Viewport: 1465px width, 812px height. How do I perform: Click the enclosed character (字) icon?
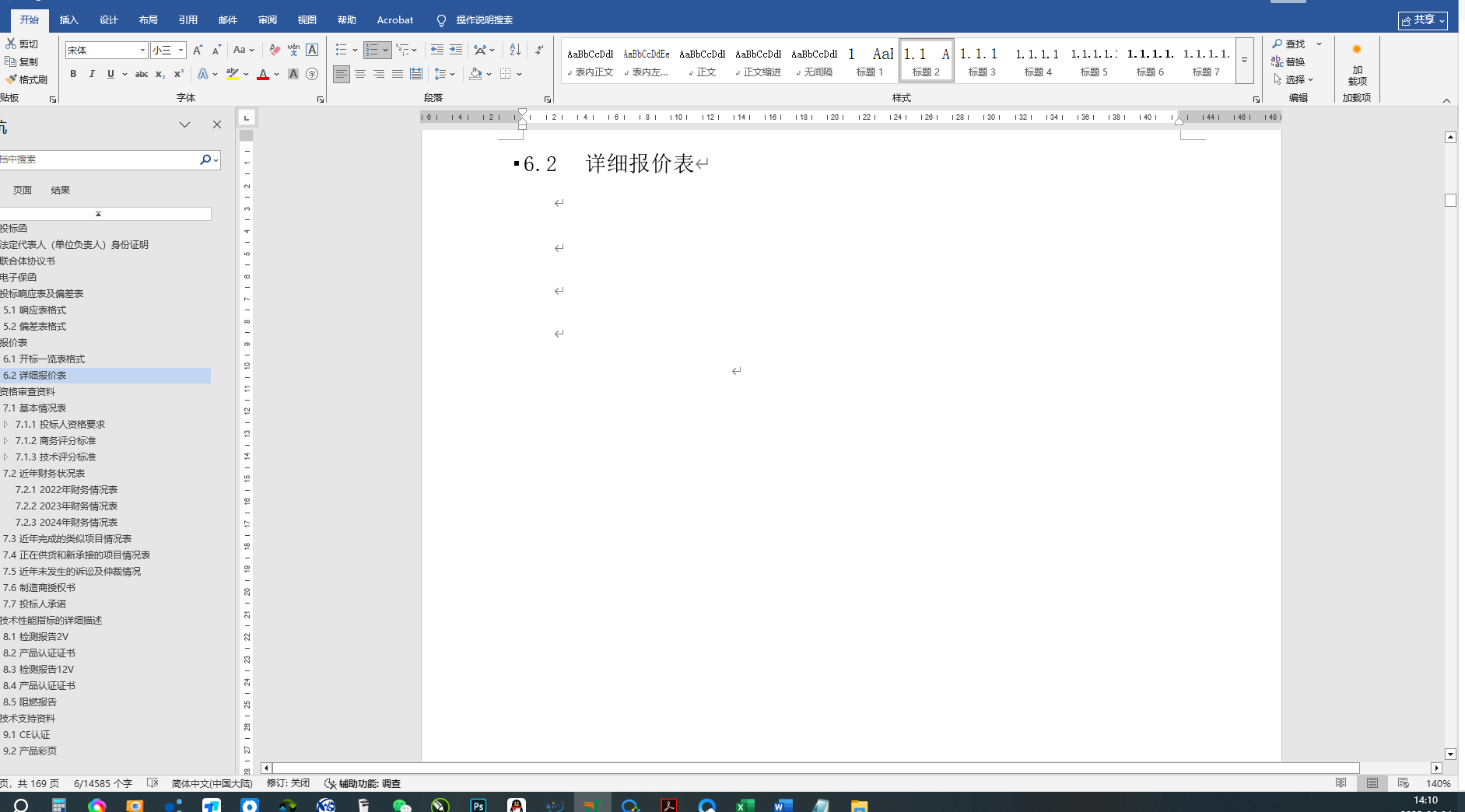point(312,74)
